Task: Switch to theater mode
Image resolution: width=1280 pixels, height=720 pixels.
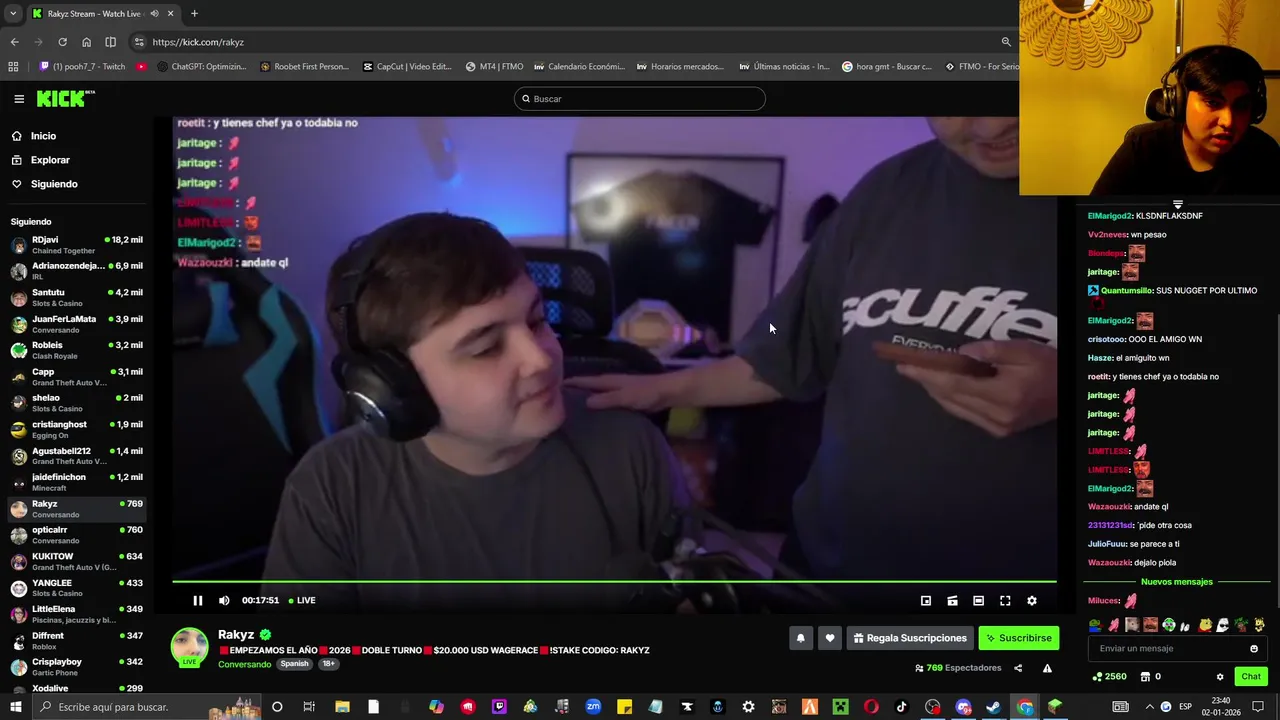Action: [x=979, y=600]
